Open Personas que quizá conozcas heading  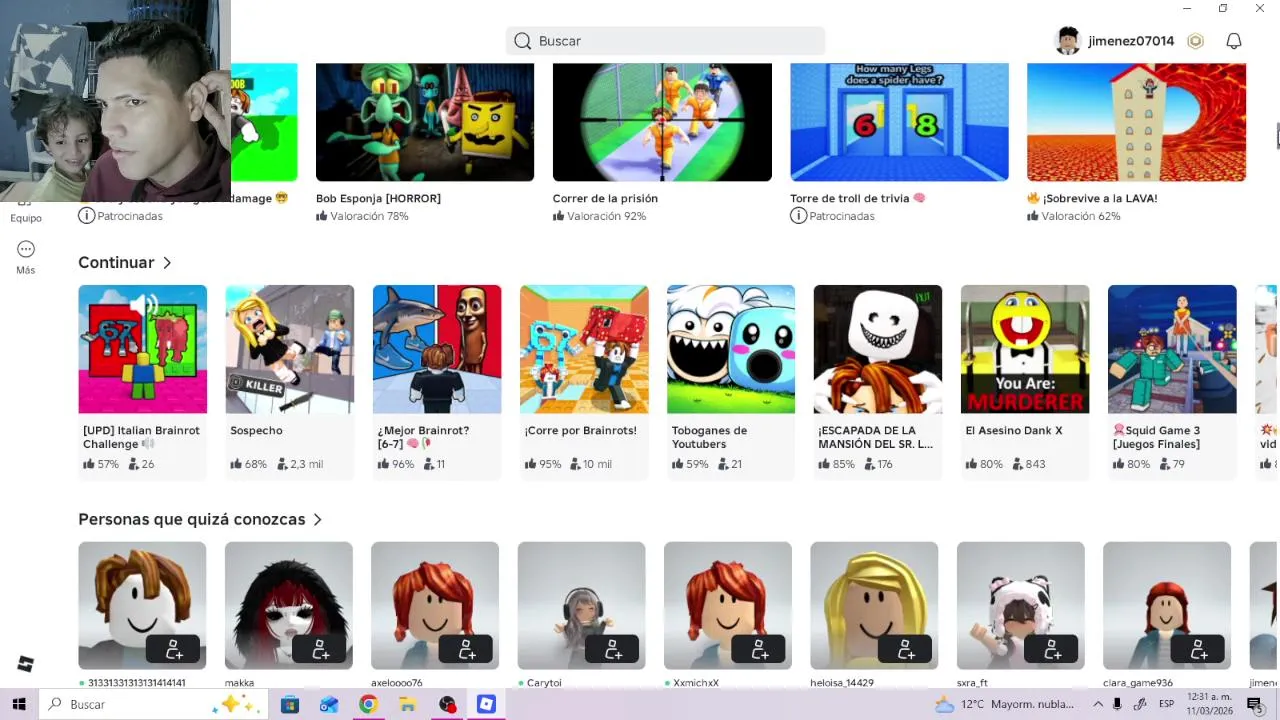[192, 519]
